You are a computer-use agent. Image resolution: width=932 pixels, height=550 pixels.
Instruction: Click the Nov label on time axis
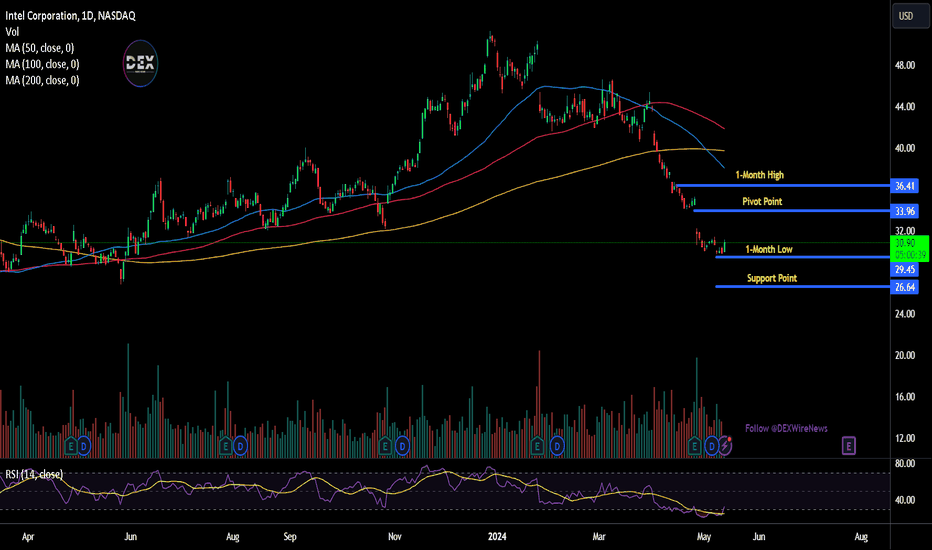coord(395,537)
